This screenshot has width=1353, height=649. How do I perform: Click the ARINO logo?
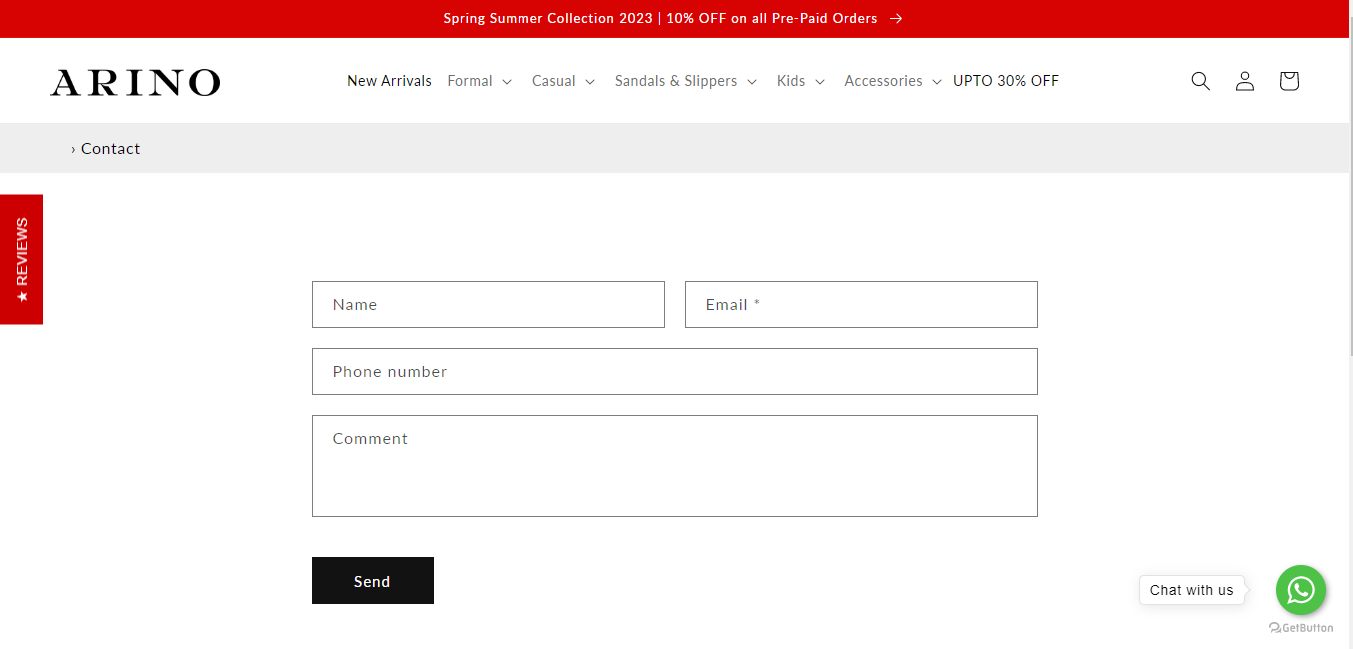click(135, 82)
